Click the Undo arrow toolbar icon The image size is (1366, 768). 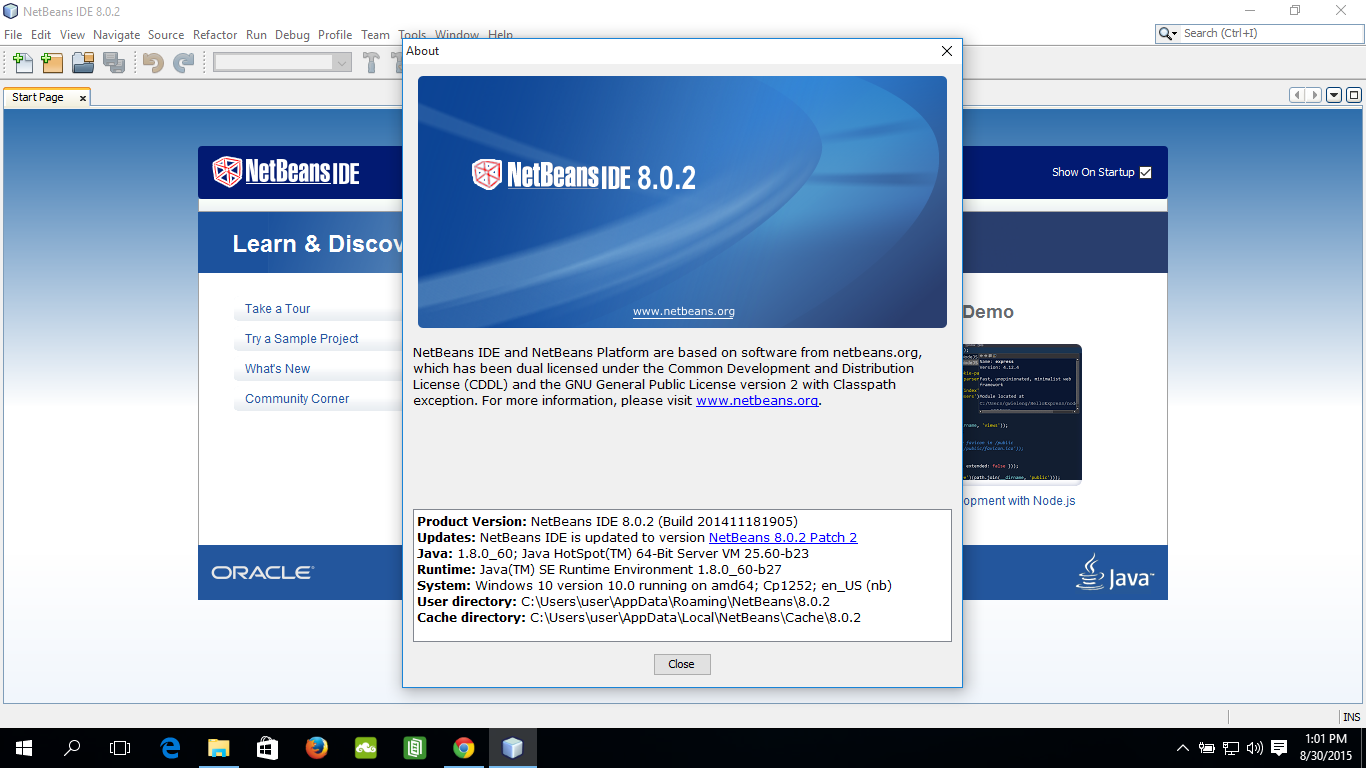152,63
